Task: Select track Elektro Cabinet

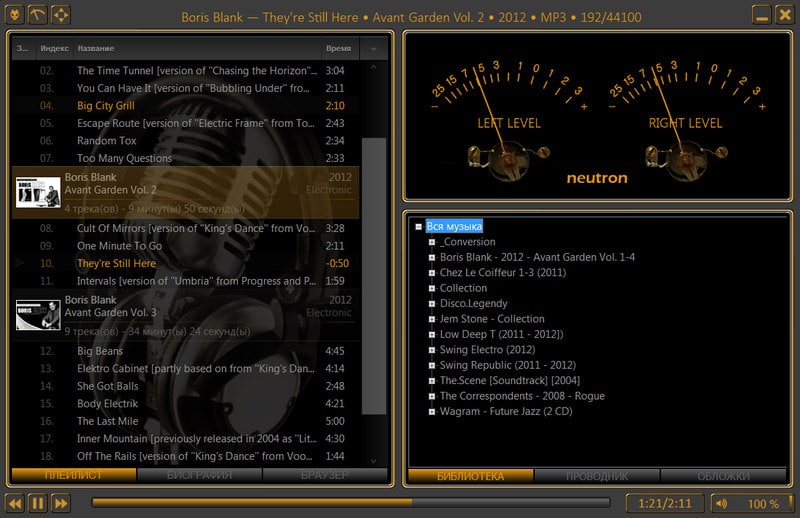Action: pyautogui.click(x=186, y=368)
